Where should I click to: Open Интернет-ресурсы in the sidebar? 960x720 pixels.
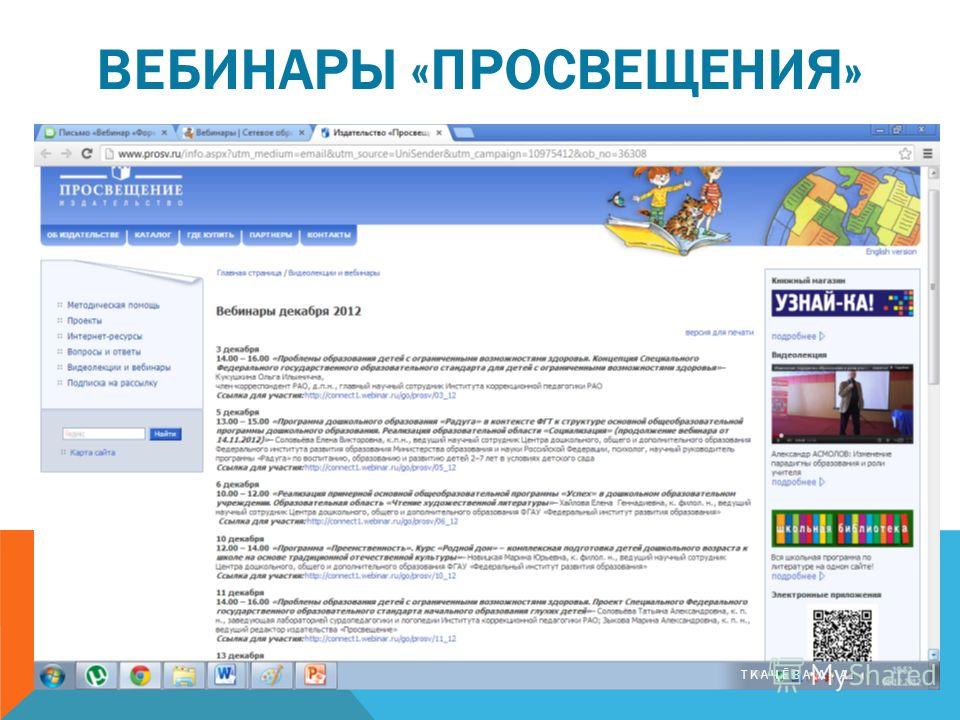click(x=105, y=336)
